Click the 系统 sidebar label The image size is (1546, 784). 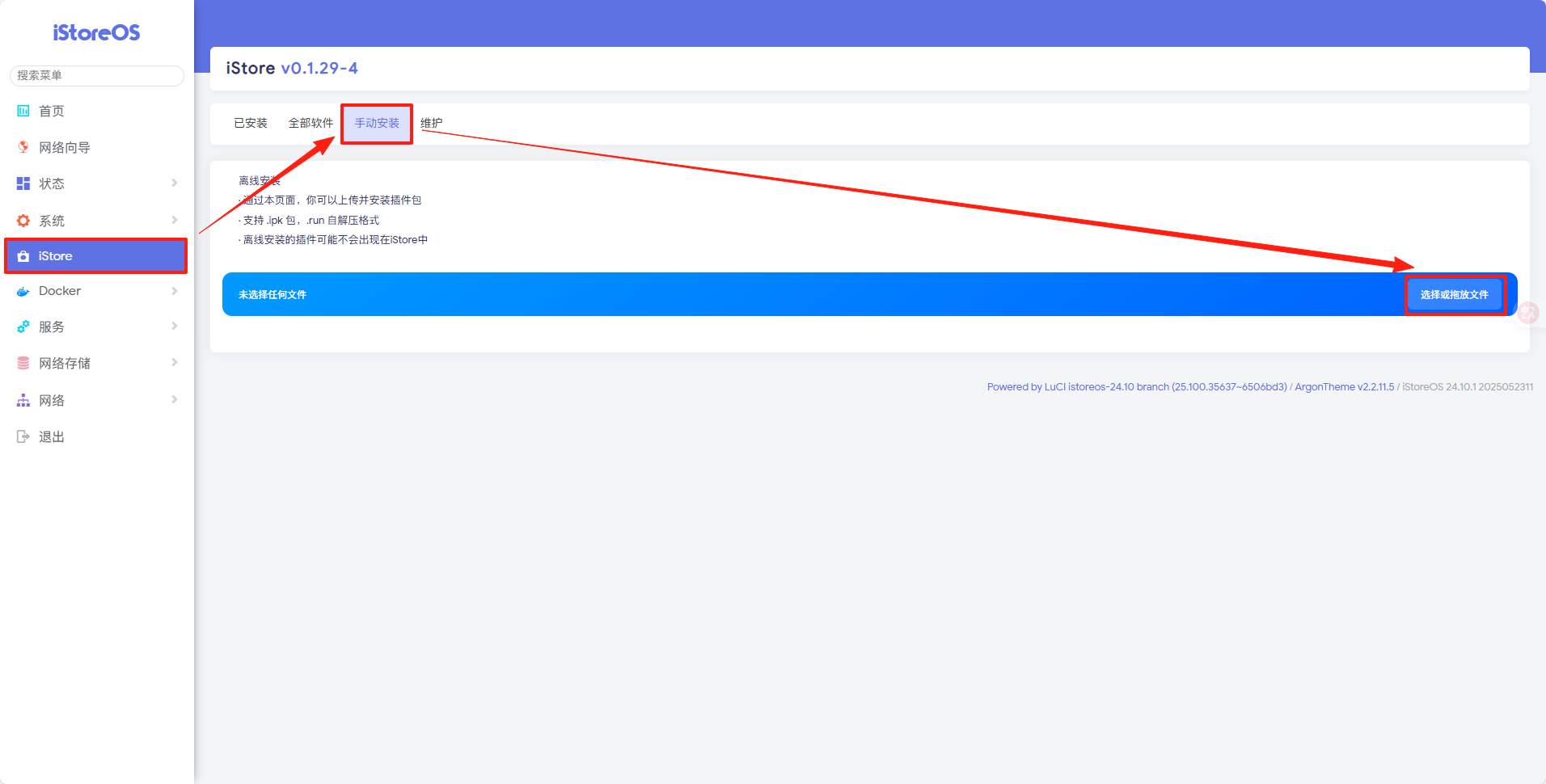(52, 221)
